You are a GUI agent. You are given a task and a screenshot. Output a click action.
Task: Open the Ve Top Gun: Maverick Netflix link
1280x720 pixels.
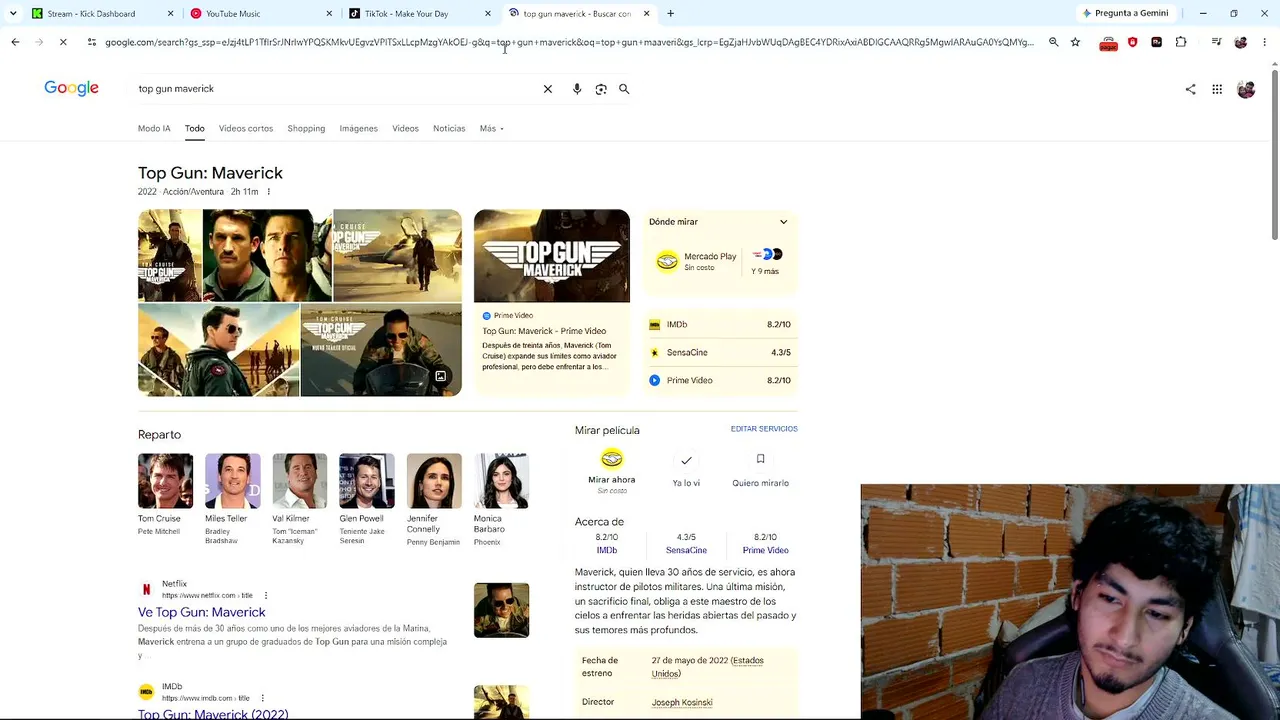[x=202, y=612]
